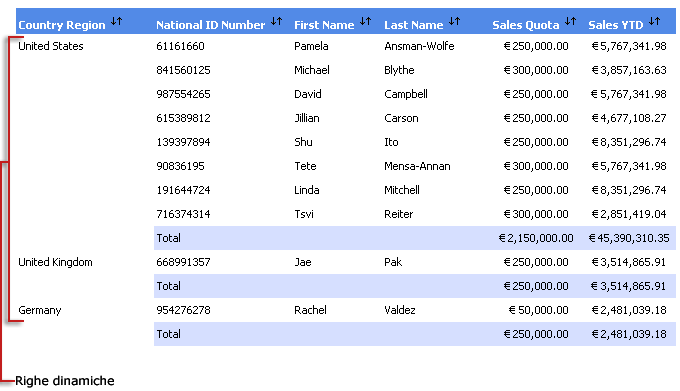Click last name Mensa-Annan cell

click(417, 166)
